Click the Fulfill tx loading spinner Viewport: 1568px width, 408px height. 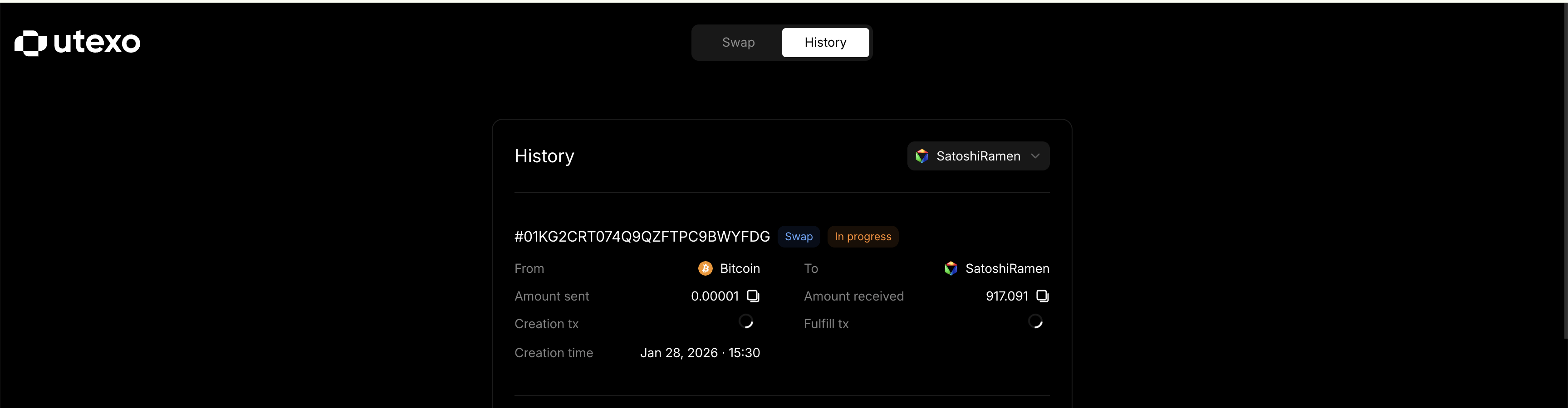point(1035,322)
